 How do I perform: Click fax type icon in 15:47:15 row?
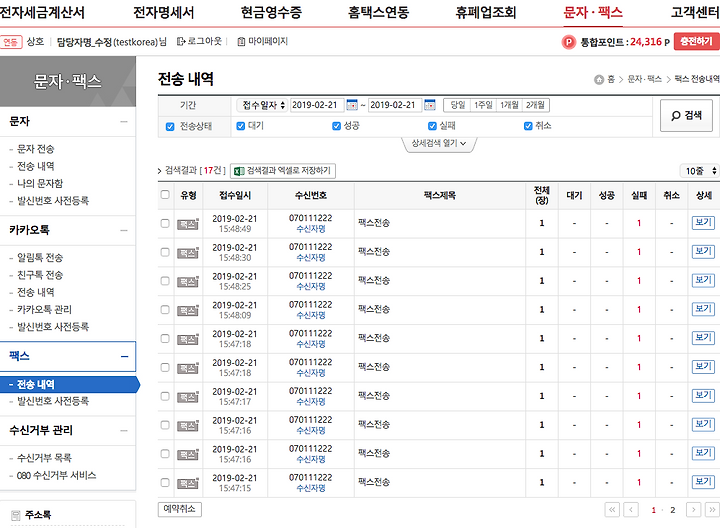coord(188,483)
